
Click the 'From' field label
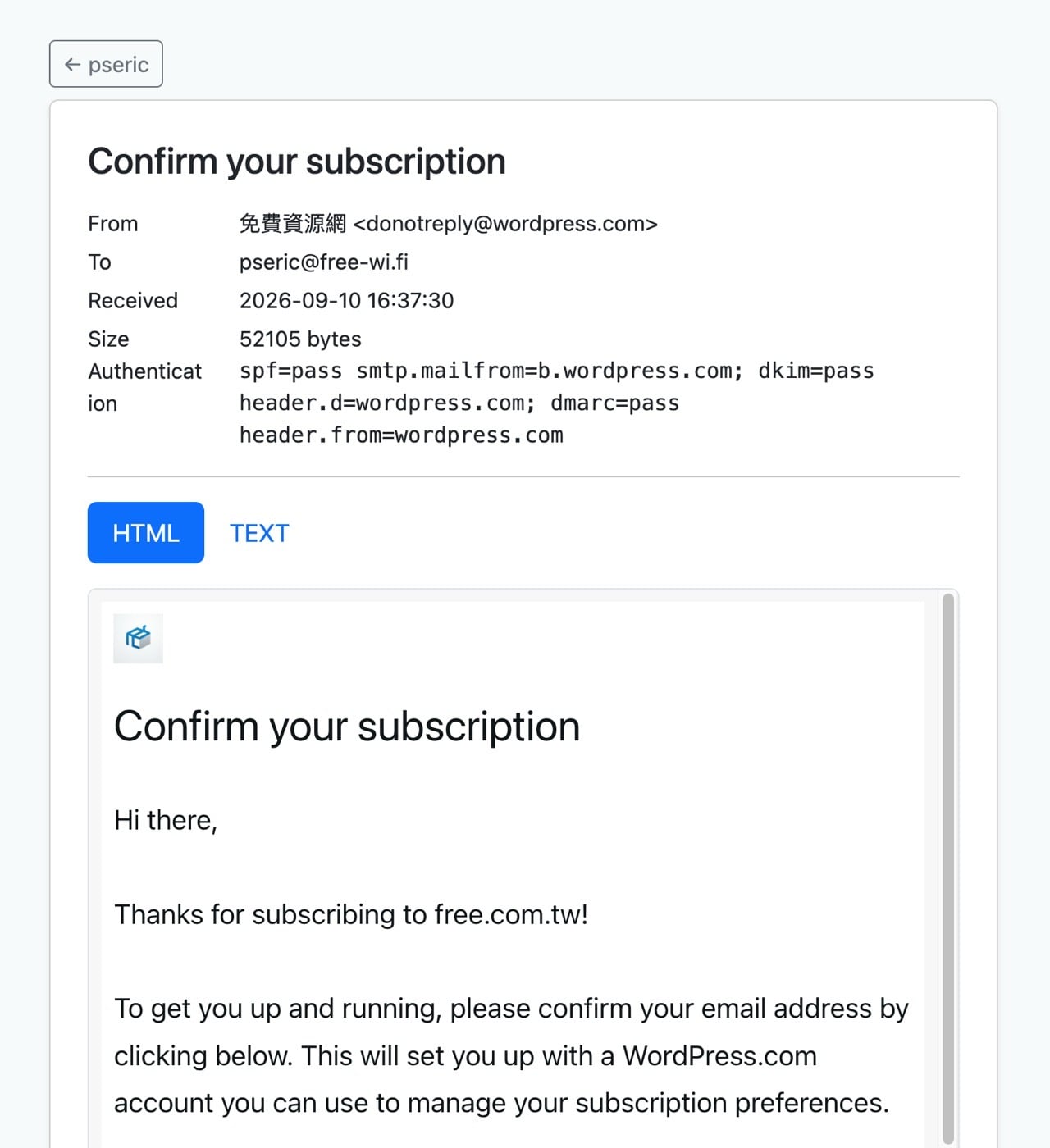tap(113, 224)
